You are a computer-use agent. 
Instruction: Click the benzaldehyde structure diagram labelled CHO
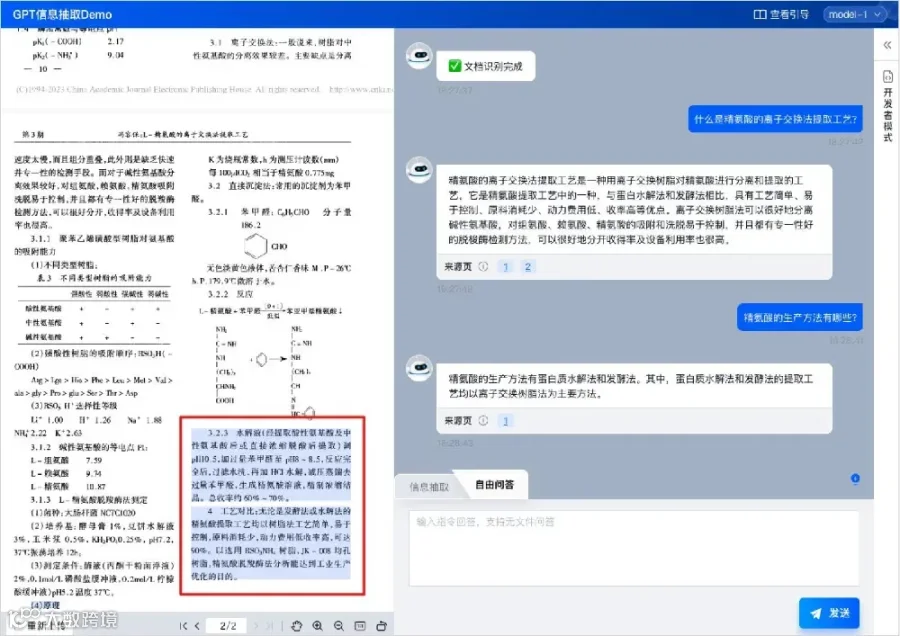[265, 246]
